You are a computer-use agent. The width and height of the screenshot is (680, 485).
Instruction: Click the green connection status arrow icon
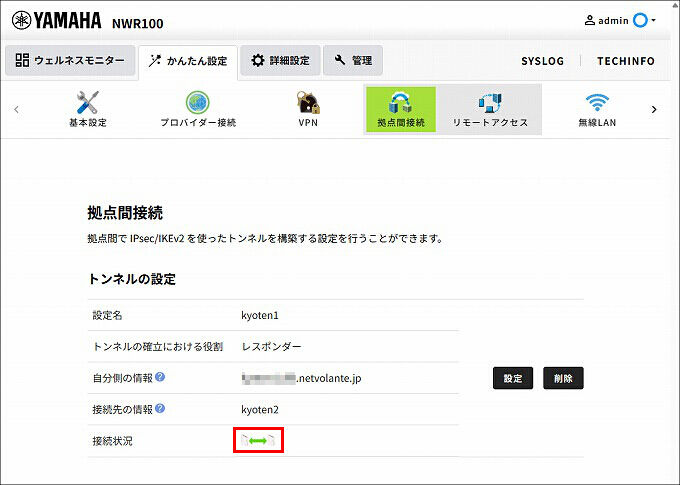point(258,441)
